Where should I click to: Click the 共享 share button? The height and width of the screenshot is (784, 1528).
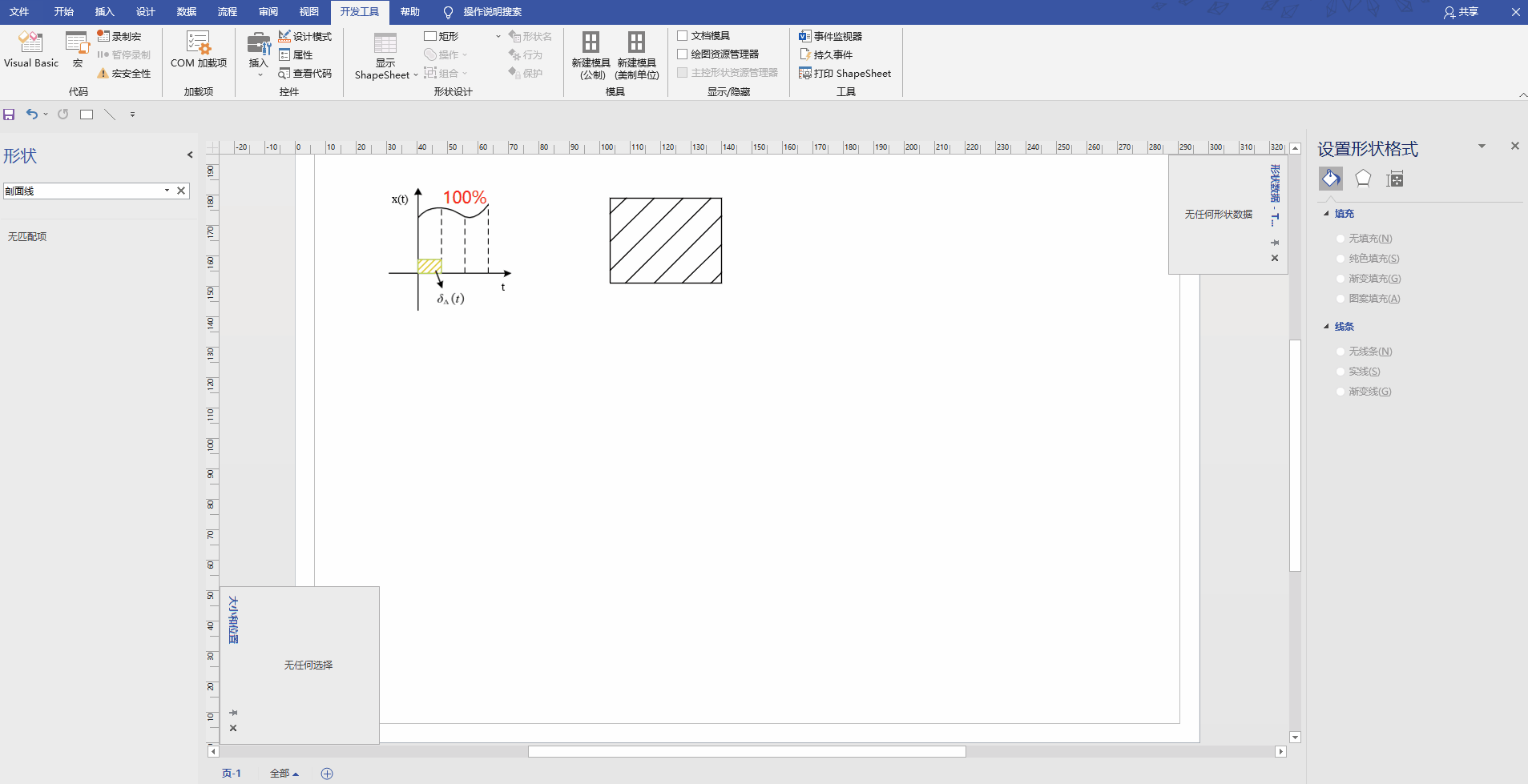tap(1461, 12)
